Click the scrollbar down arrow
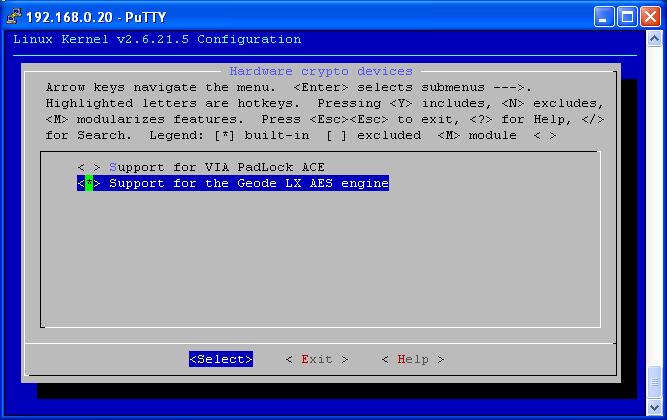667x420 pixels. [654, 407]
